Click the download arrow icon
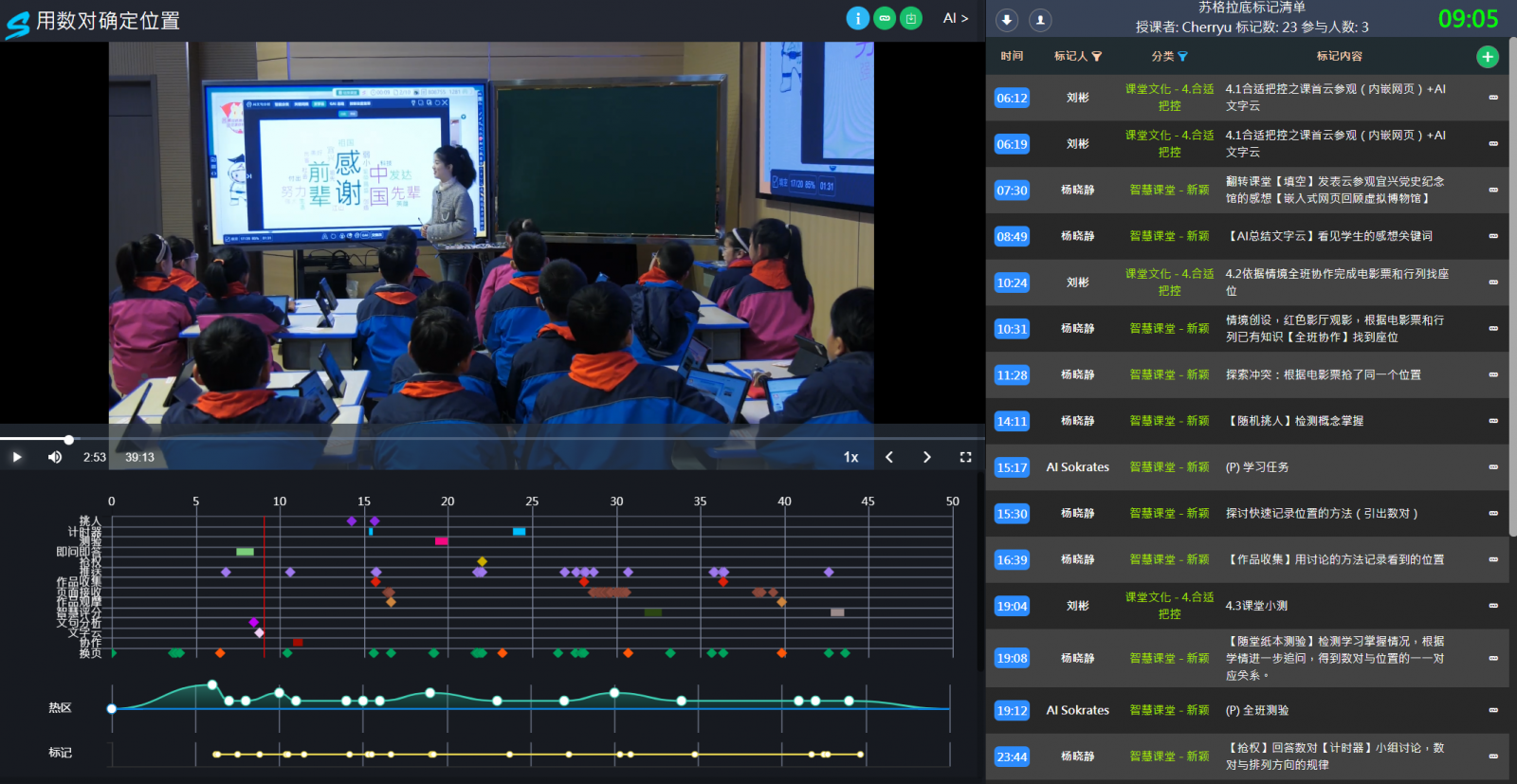1517x784 pixels. point(1007,20)
